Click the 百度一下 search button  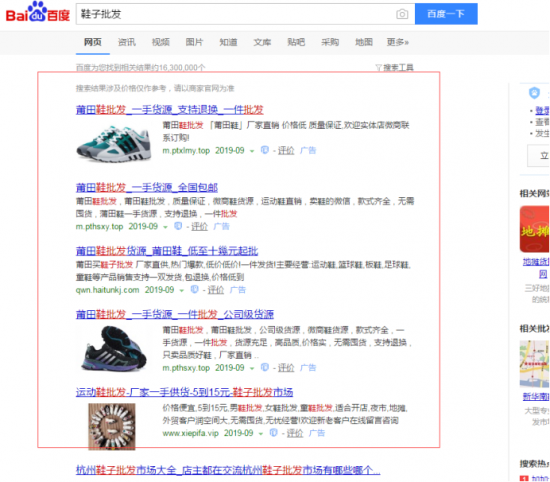tap(446, 14)
